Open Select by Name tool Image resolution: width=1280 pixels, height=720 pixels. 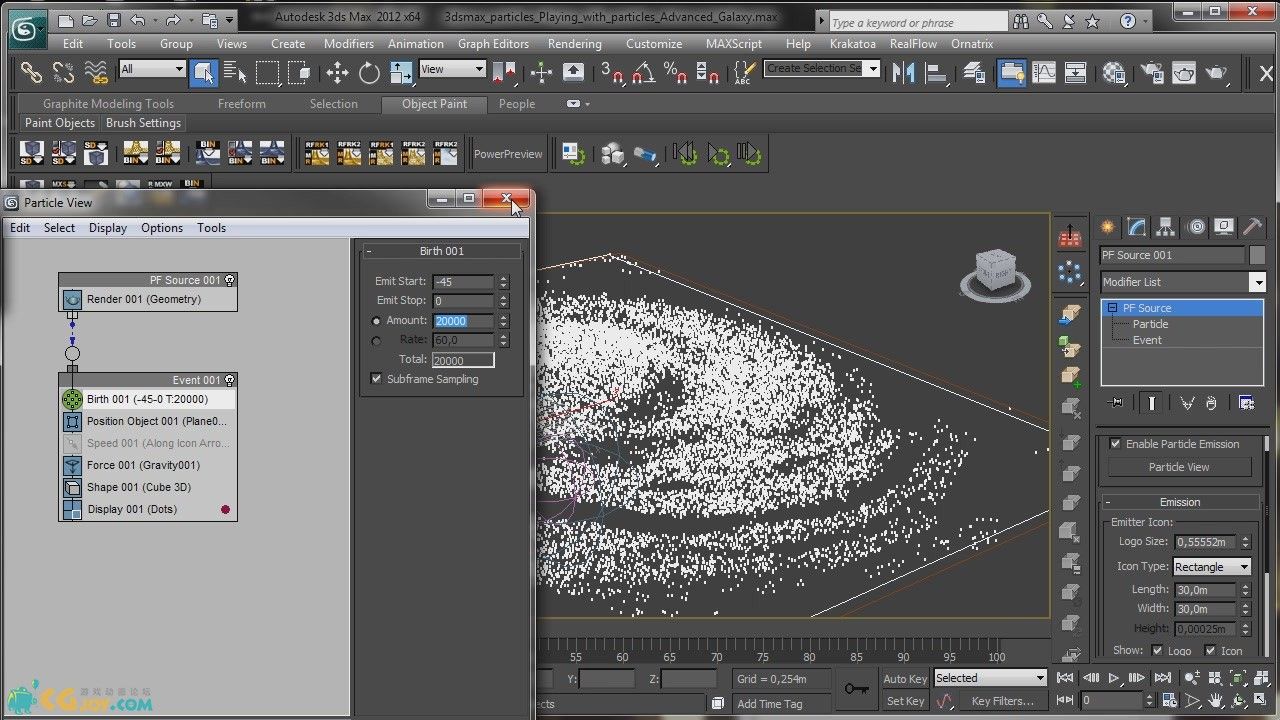(236, 72)
